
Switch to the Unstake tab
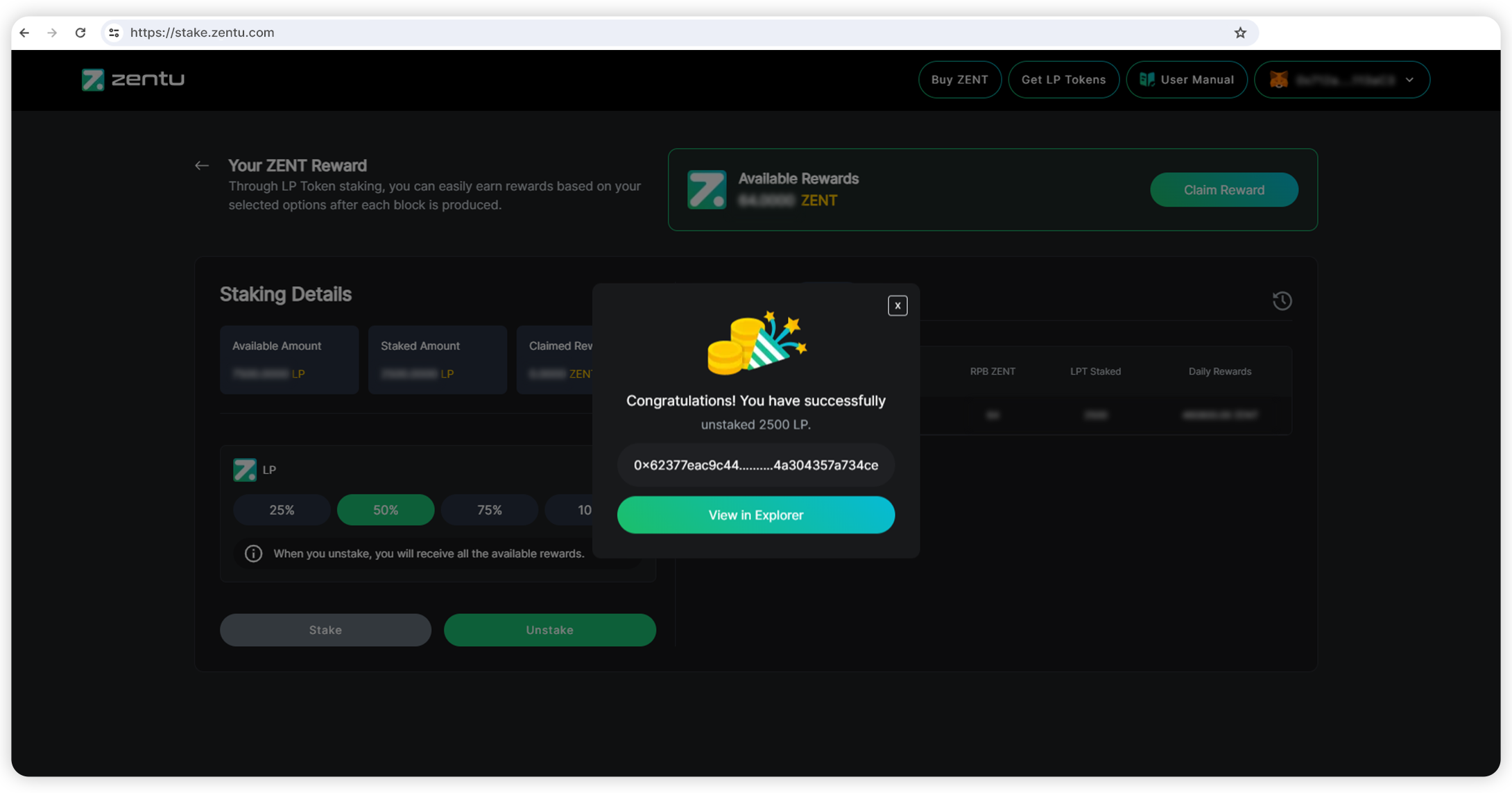[549, 630]
